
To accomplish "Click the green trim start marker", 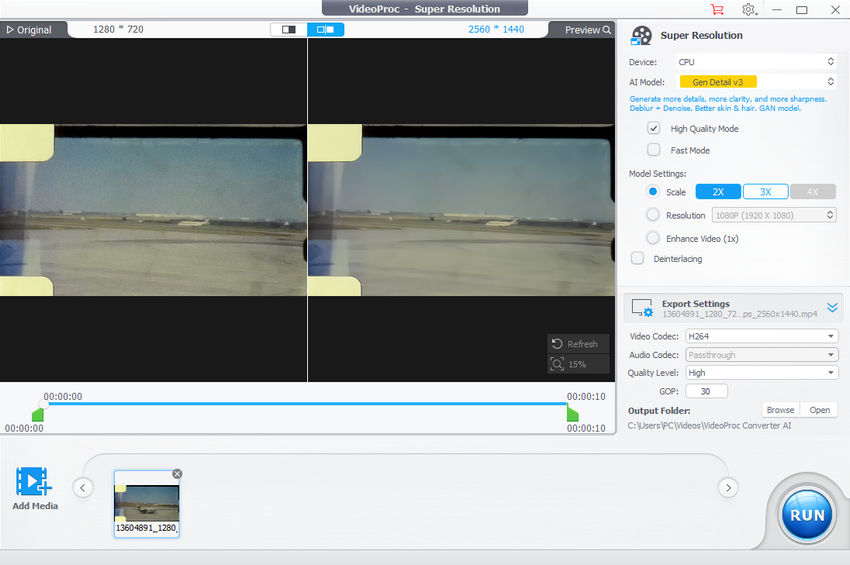I will click(37, 415).
